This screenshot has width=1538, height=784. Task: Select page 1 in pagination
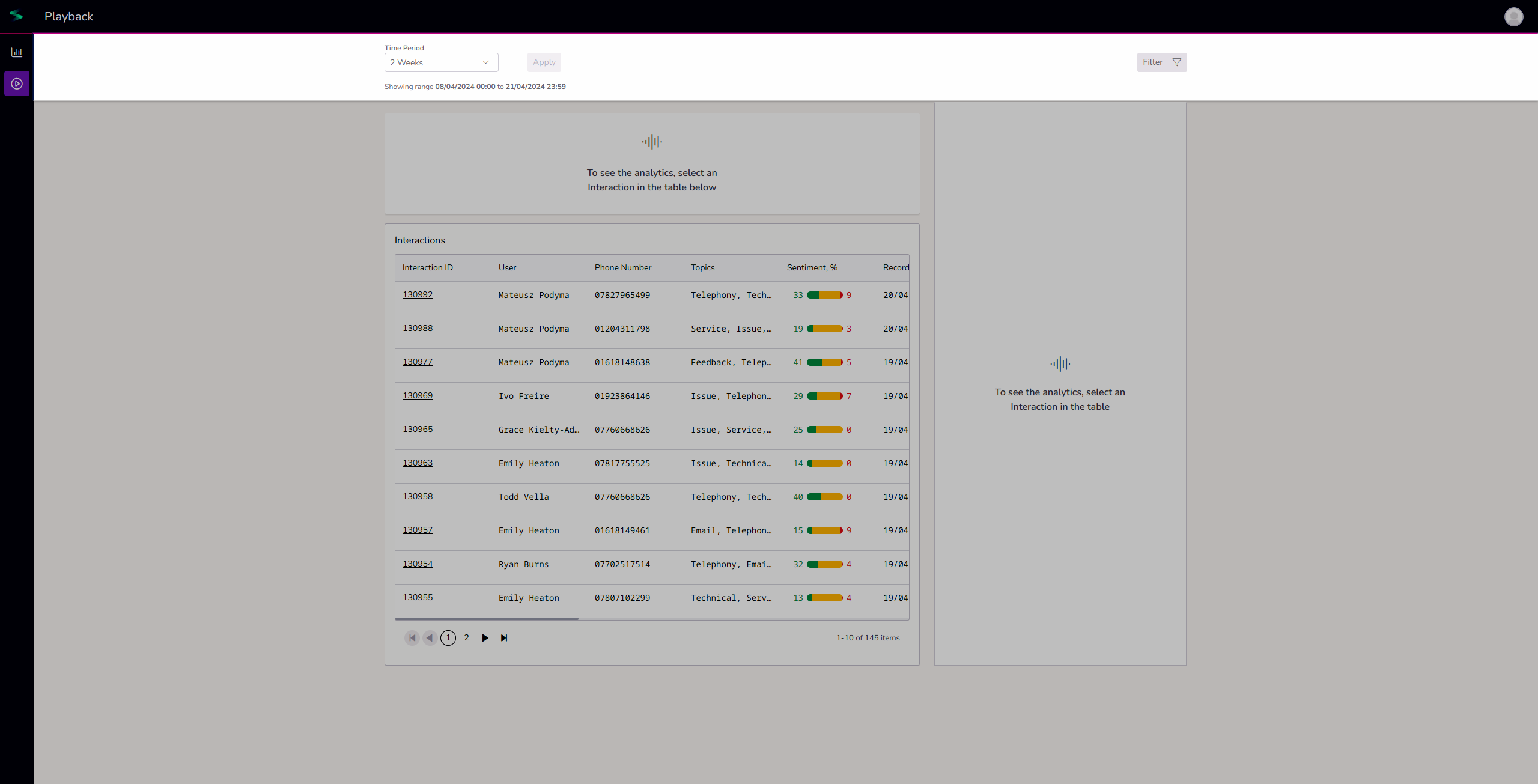click(x=448, y=638)
